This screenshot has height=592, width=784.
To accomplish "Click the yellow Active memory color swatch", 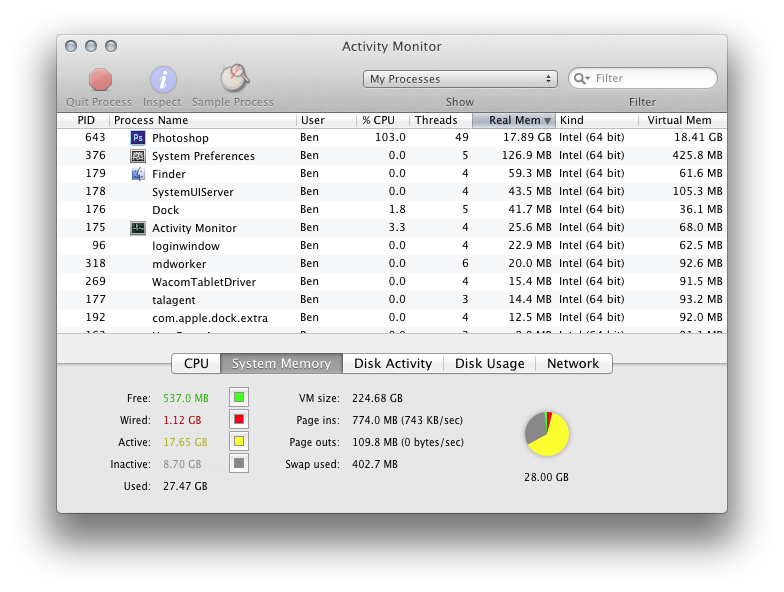I will pos(239,442).
